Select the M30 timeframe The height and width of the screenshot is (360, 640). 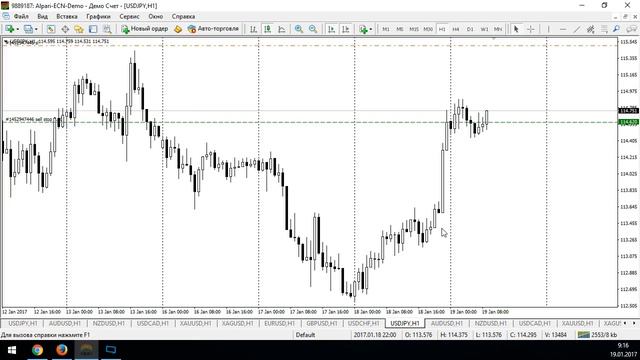click(x=428, y=29)
